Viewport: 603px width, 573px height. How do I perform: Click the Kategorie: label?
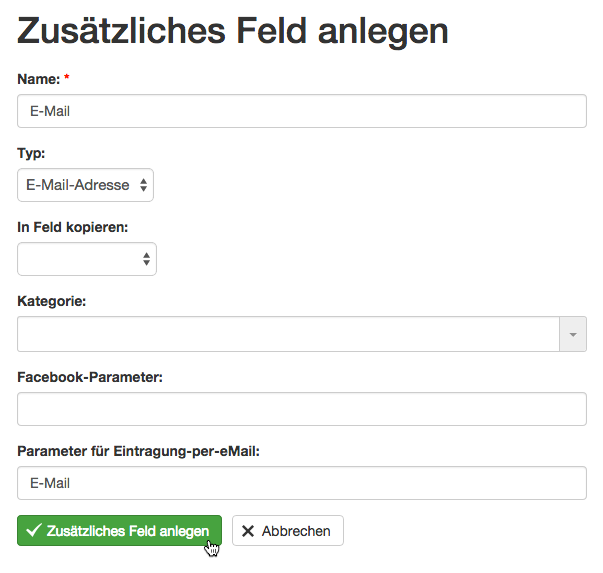click(52, 301)
